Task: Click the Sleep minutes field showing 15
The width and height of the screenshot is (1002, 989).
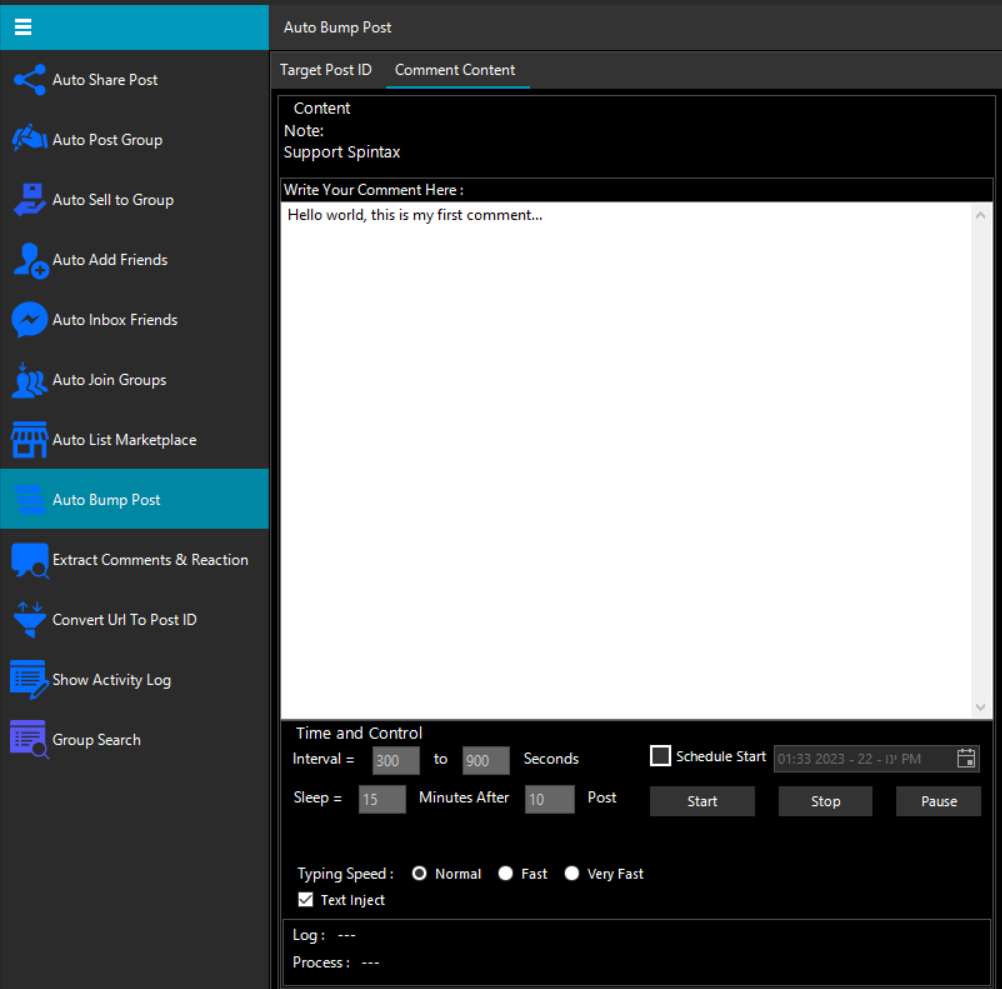Action: (x=382, y=799)
